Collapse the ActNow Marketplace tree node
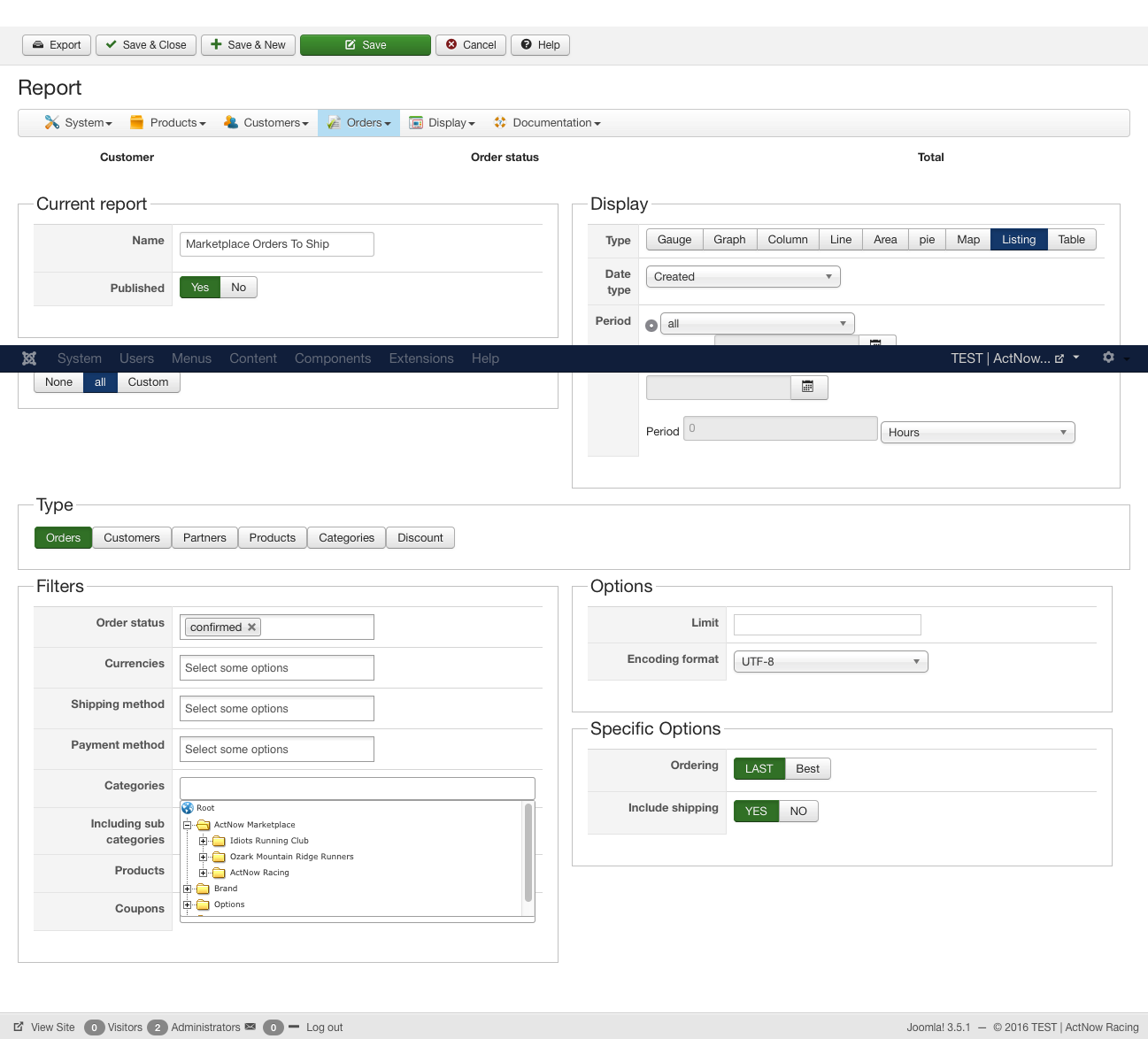 point(188,825)
